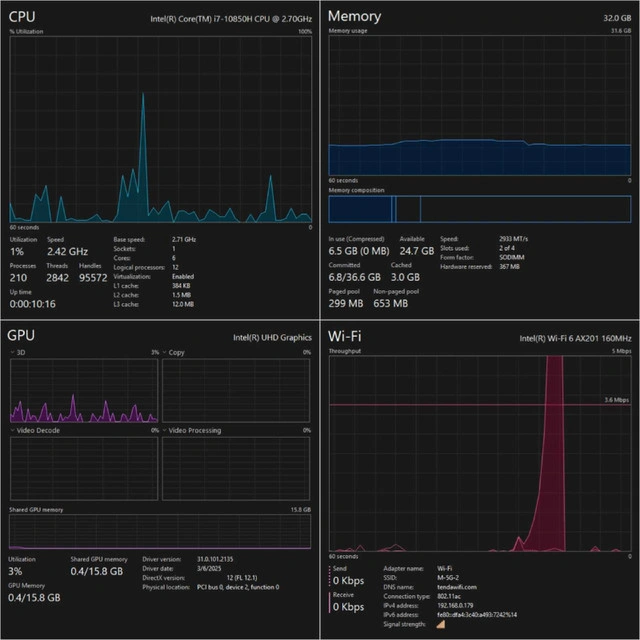Open the Video Decode engine dropdown
The image size is (640, 640).
(13, 430)
